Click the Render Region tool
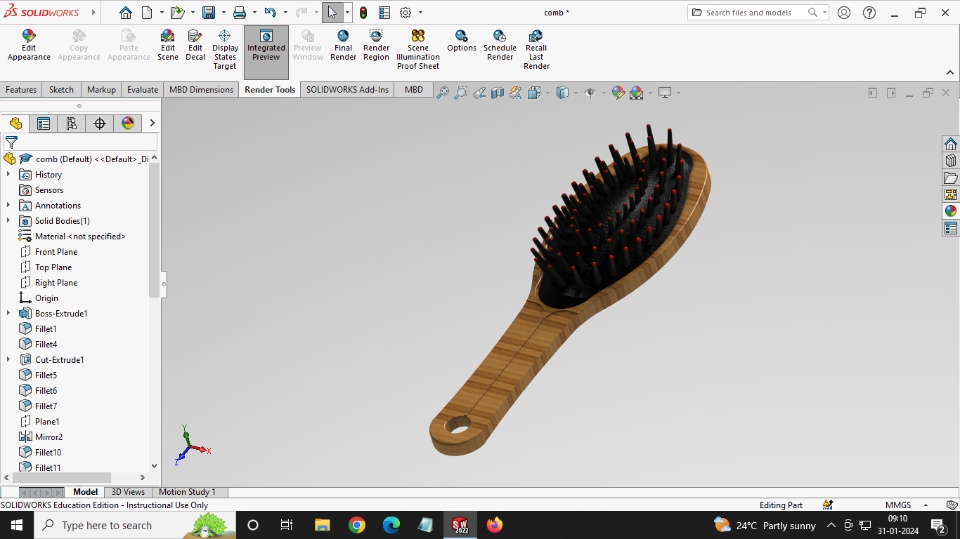 pyautogui.click(x=376, y=45)
